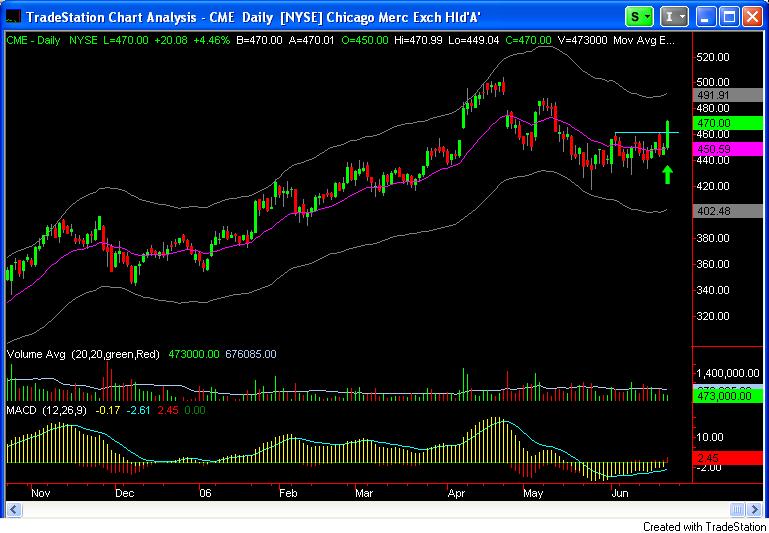Click the Dec label on time axis

click(123, 493)
